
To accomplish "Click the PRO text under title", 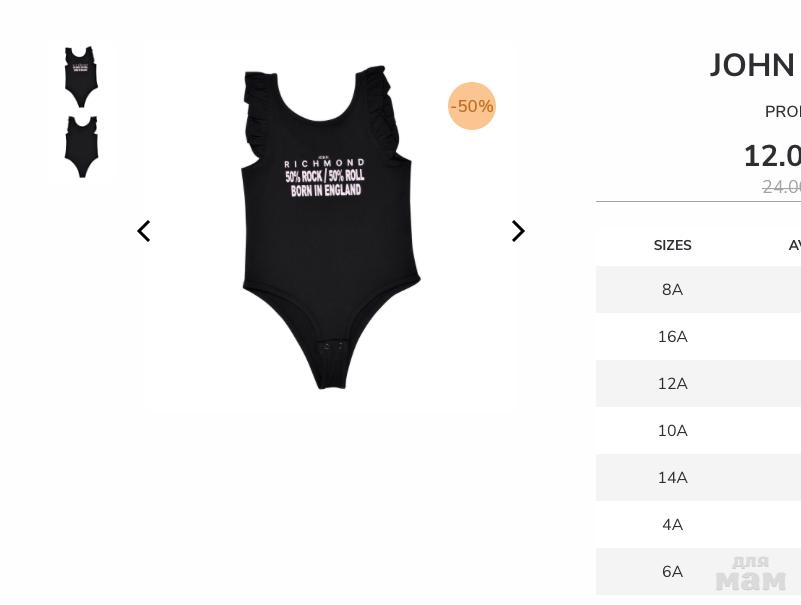I will 783,112.
